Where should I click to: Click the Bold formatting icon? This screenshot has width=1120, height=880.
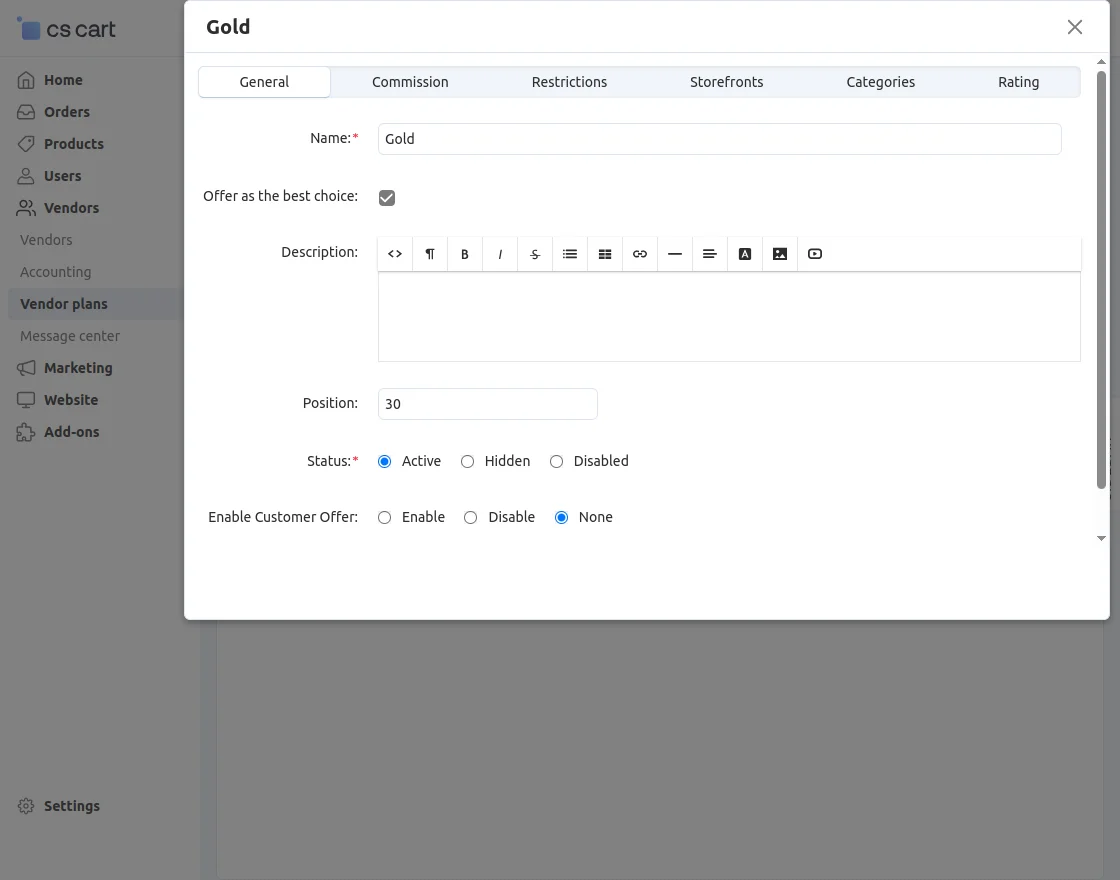pos(465,254)
